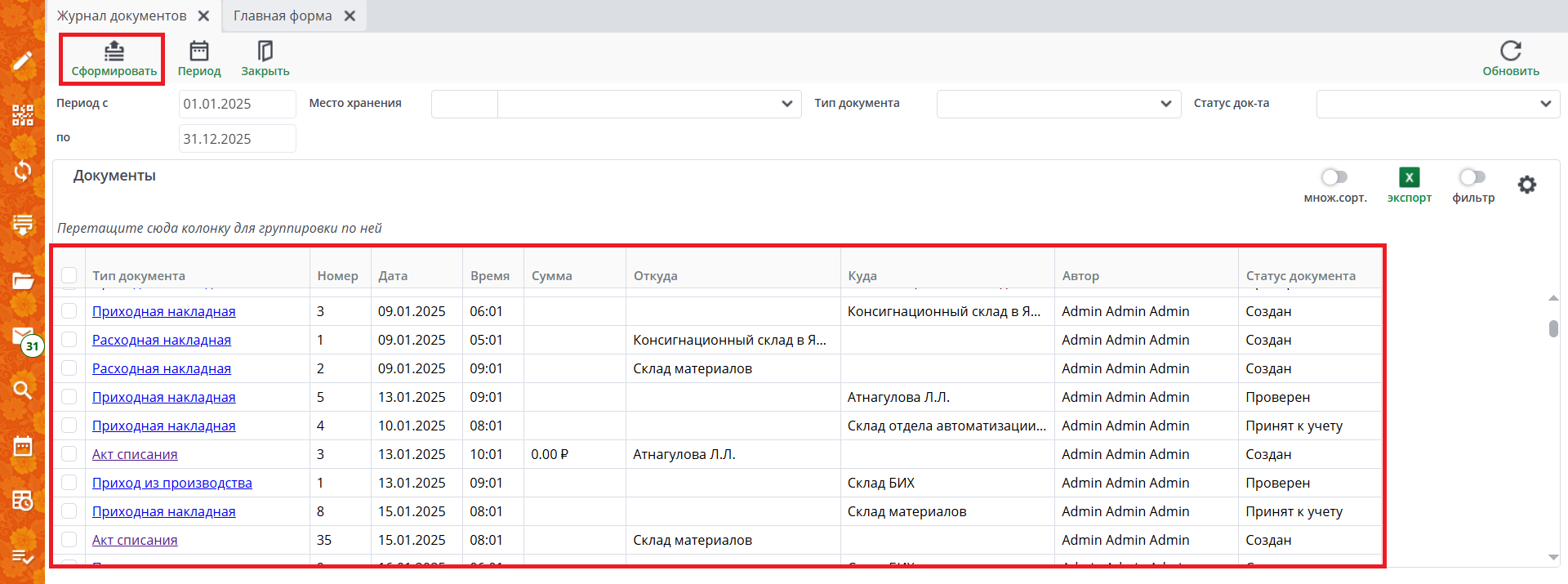The width and height of the screenshot is (1568, 584).
Task: Enable the множ.сорт. toggle
Action: [x=1334, y=177]
